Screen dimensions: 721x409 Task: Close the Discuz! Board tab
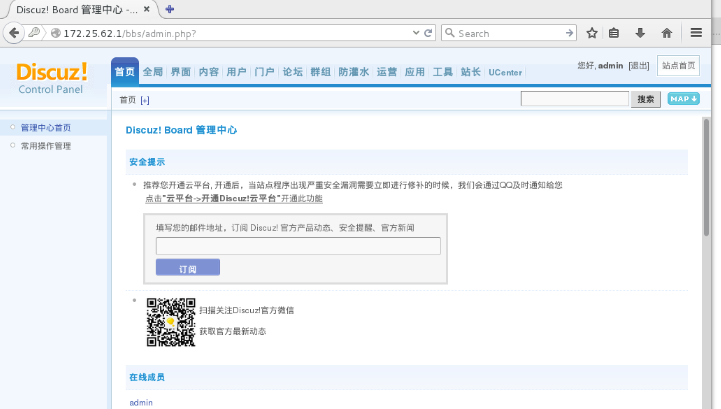(147, 9)
